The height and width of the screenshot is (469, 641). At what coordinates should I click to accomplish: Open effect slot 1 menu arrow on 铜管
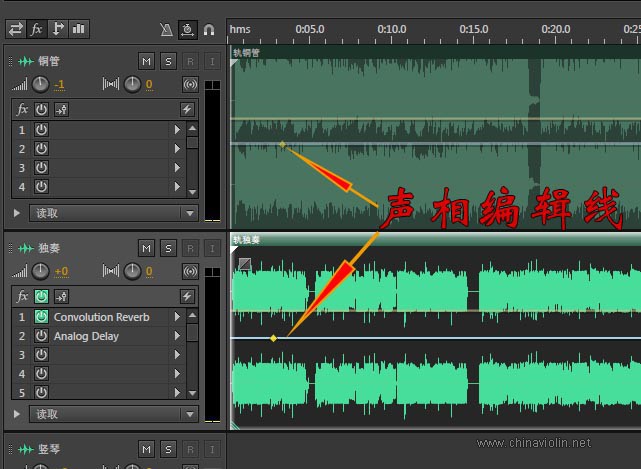click(x=178, y=129)
